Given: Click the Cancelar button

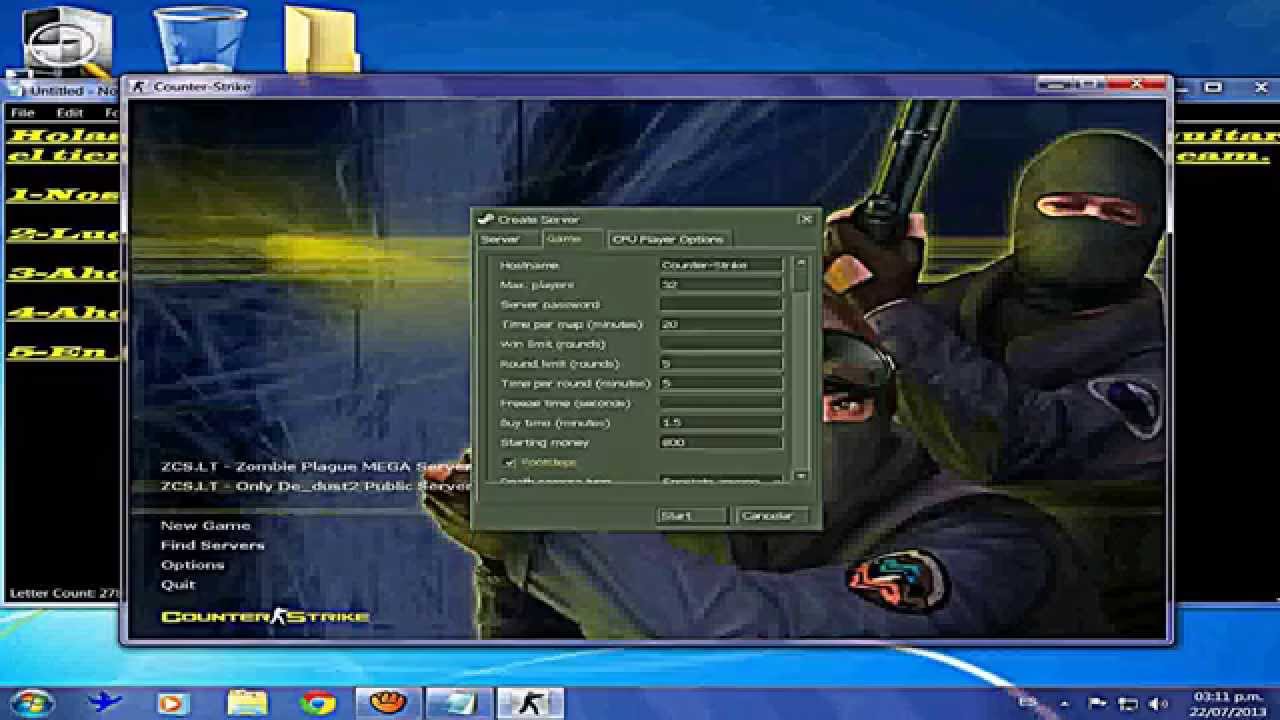Looking at the screenshot, I should (771, 516).
